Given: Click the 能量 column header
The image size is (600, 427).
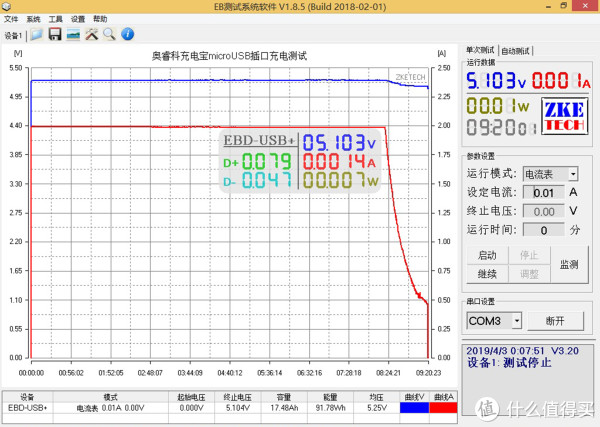Looking at the screenshot, I should tap(331, 397).
